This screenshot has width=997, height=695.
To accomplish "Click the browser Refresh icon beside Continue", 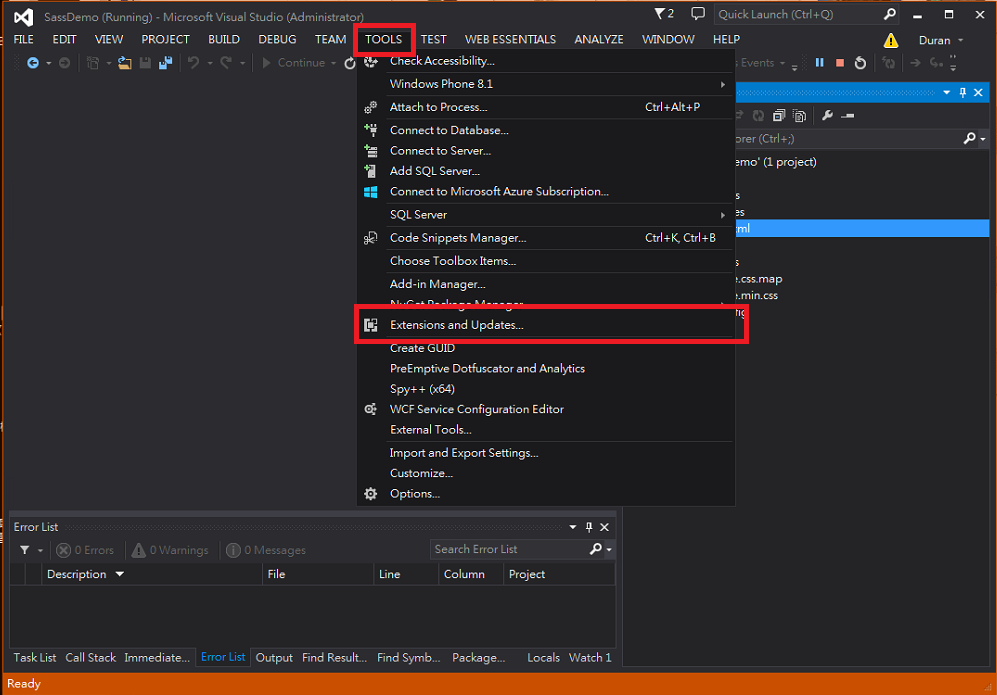I will pos(349,63).
